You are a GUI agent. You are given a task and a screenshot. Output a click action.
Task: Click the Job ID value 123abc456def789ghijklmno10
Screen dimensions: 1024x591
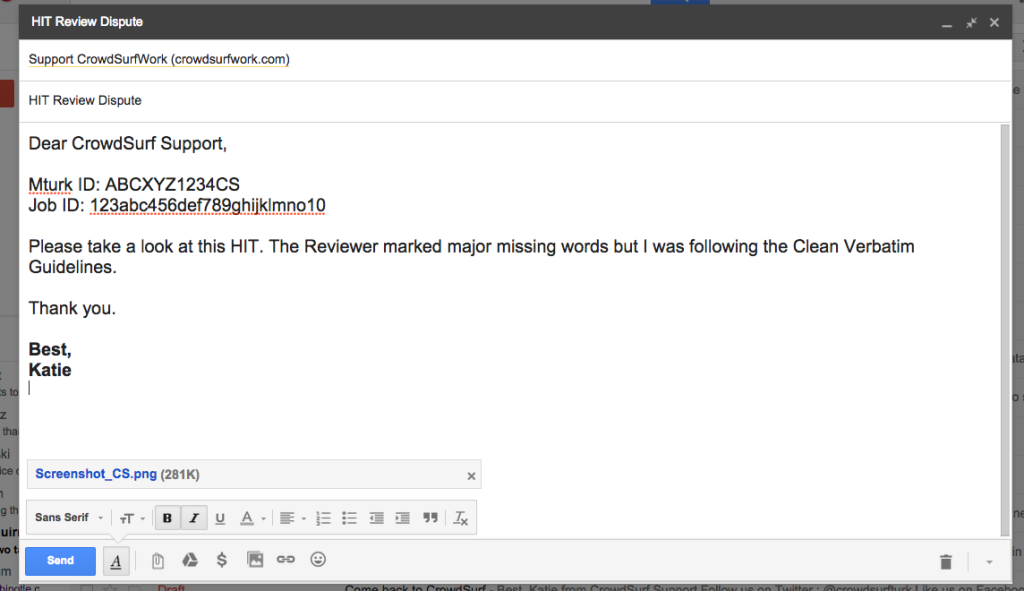[208, 206]
